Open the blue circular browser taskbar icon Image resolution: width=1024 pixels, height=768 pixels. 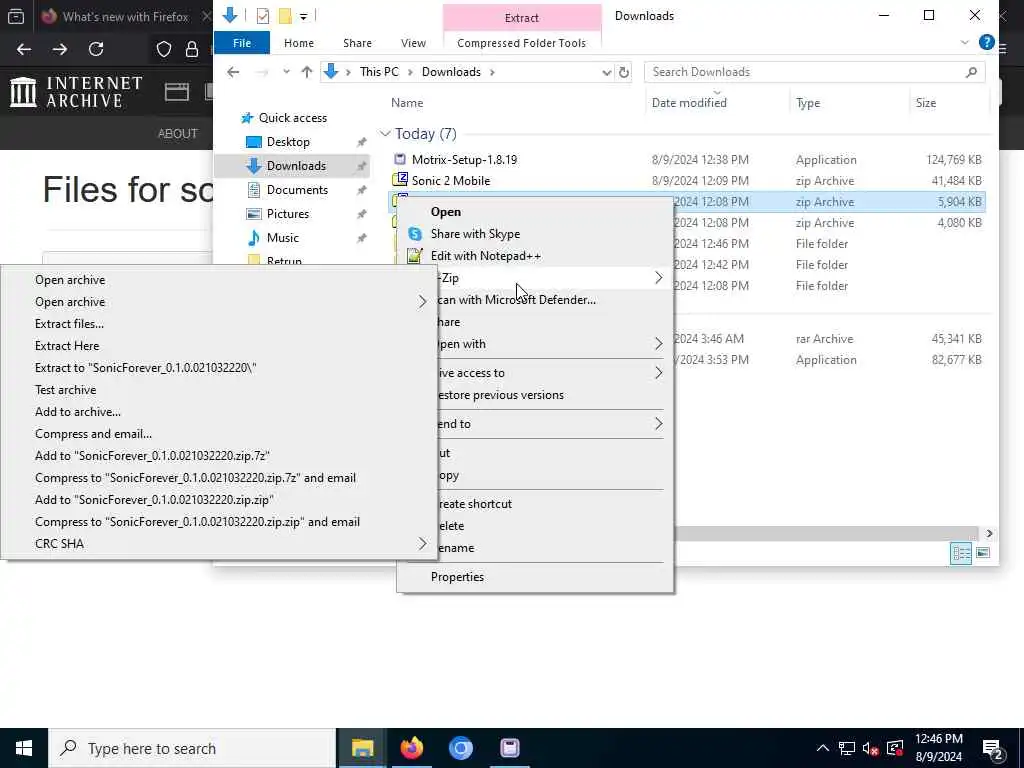click(460, 748)
